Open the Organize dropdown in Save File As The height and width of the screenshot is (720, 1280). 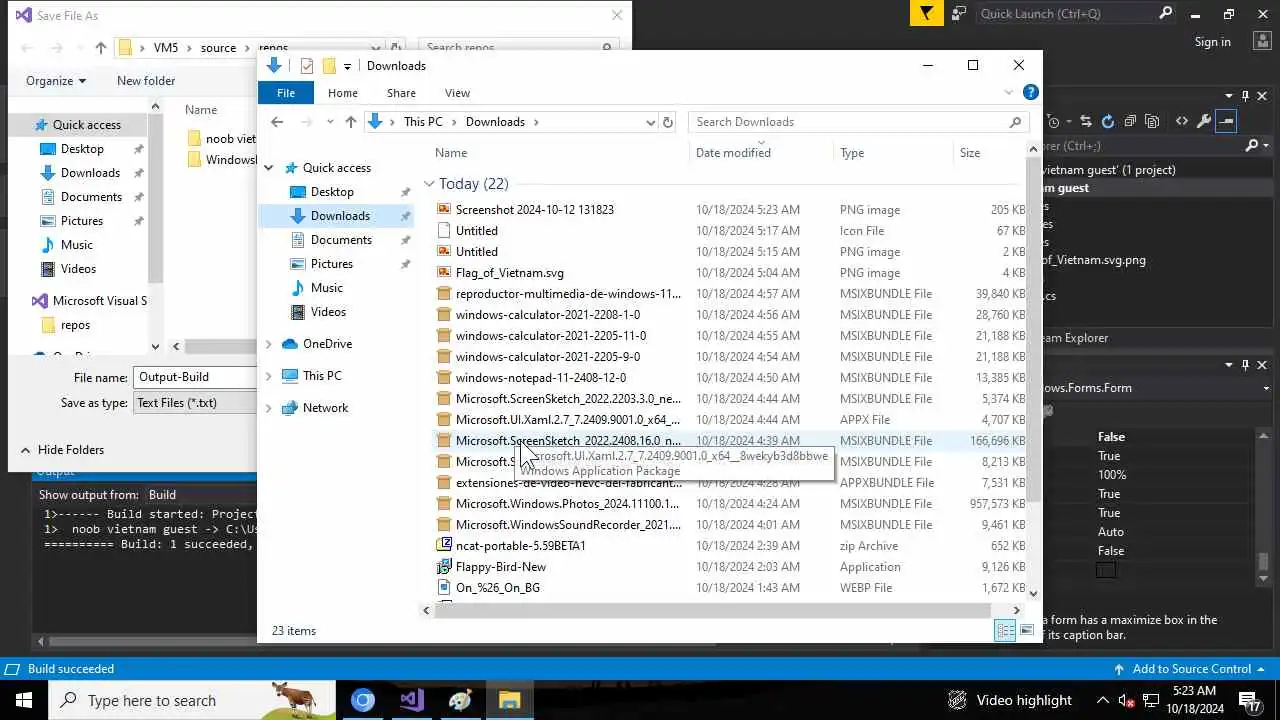tap(56, 81)
